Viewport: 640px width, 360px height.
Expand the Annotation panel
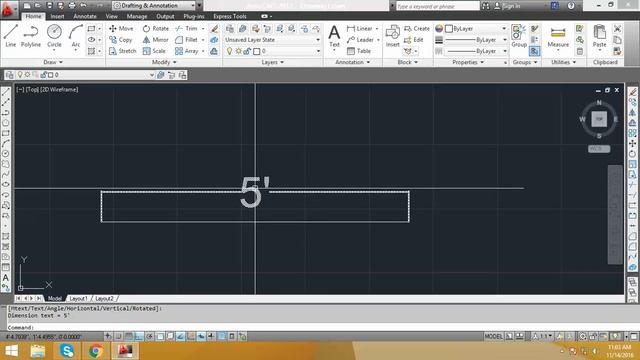coord(352,62)
